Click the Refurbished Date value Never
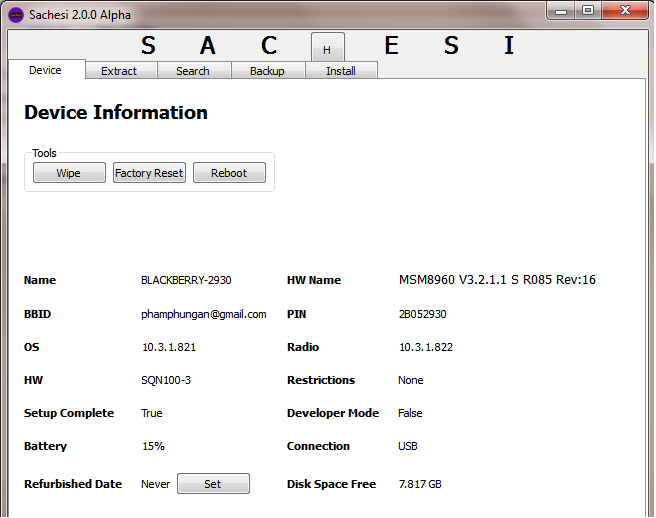This screenshot has height=518, width=656. coord(156,484)
